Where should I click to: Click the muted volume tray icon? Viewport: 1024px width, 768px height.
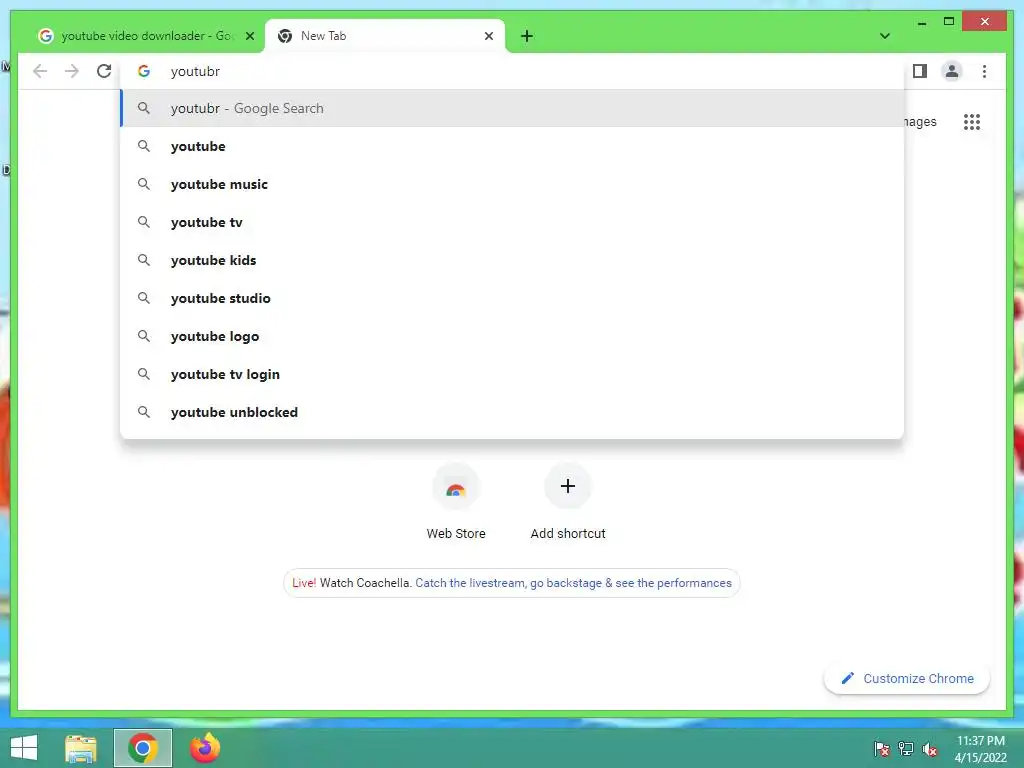[x=929, y=748]
